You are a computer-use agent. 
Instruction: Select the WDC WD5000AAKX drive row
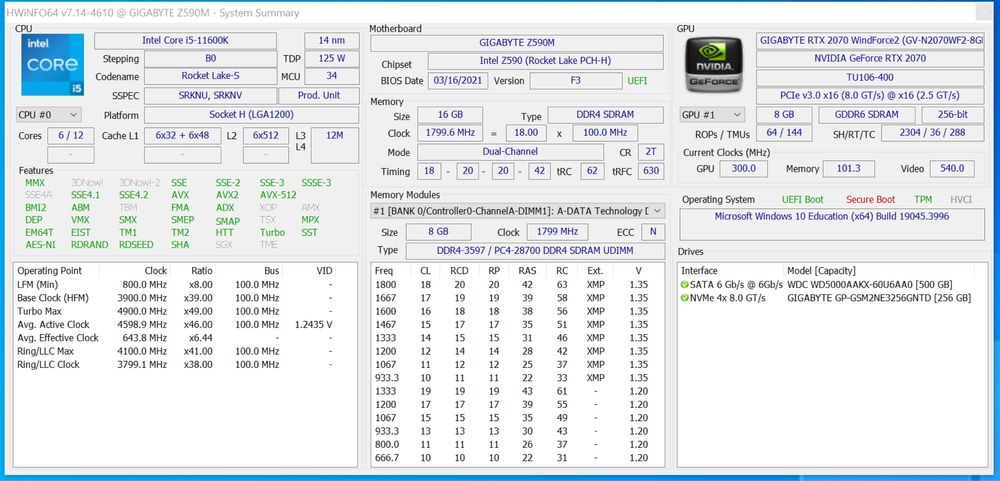(x=832, y=285)
